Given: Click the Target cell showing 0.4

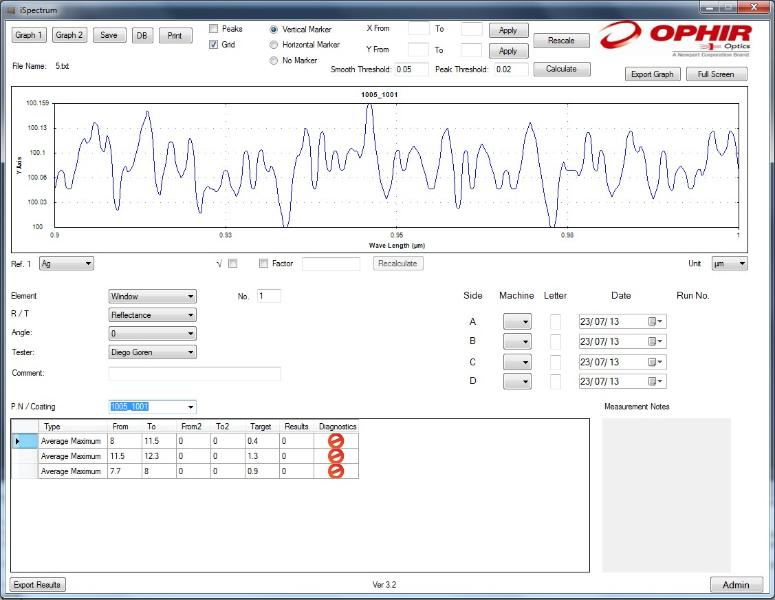Looking at the screenshot, I should click(261, 441).
